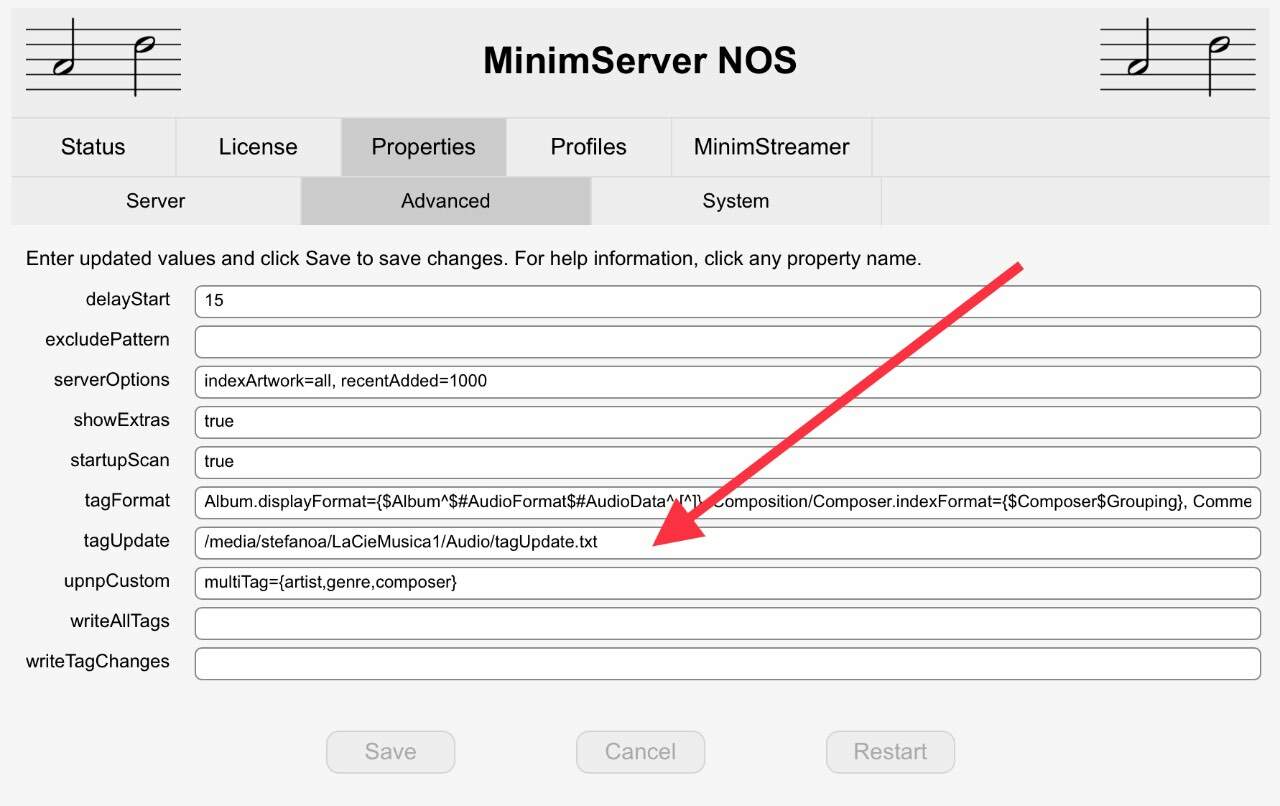Switch to the Server sub-tab
The width and height of the screenshot is (1280, 806).
click(156, 201)
